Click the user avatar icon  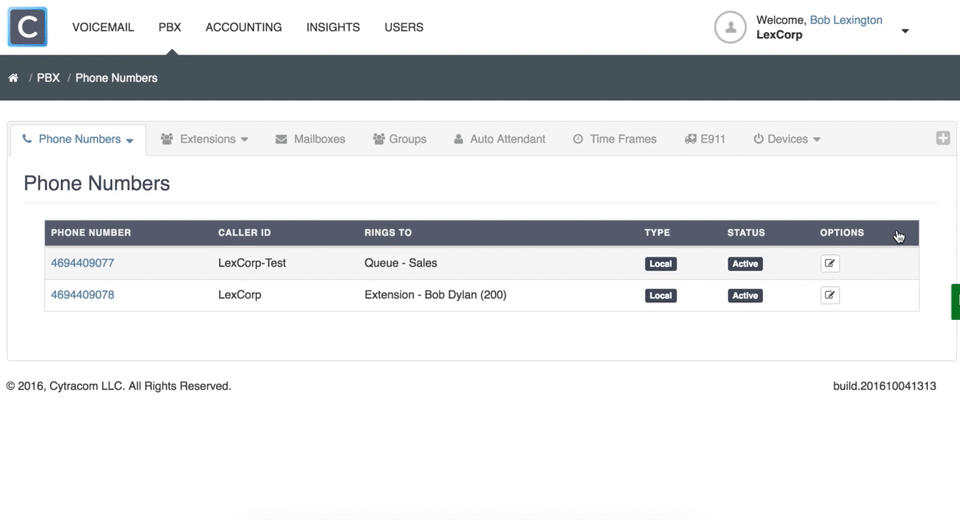[730, 27]
